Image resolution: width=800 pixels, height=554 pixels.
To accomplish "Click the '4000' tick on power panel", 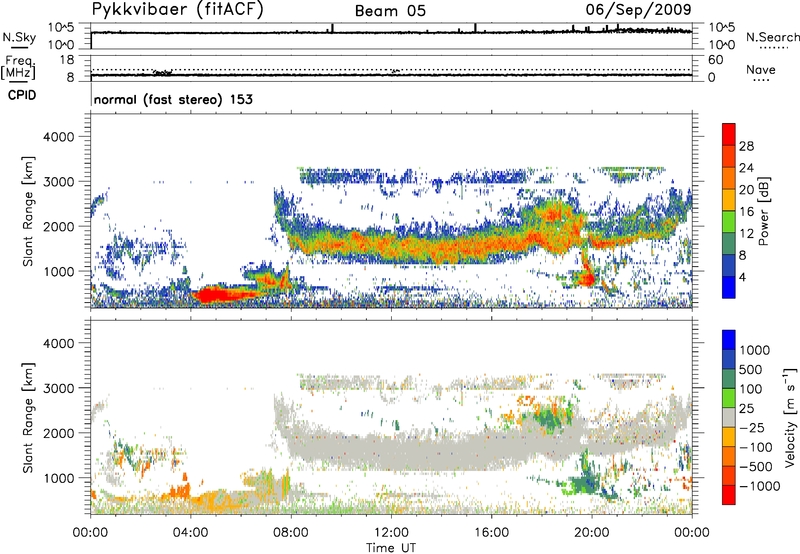I will [x=59, y=137].
